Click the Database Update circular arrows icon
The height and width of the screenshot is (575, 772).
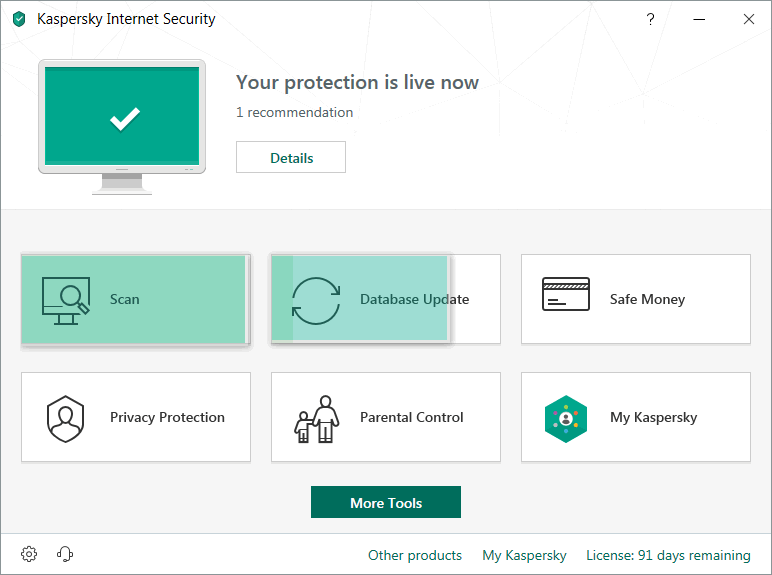coord(316,301)
